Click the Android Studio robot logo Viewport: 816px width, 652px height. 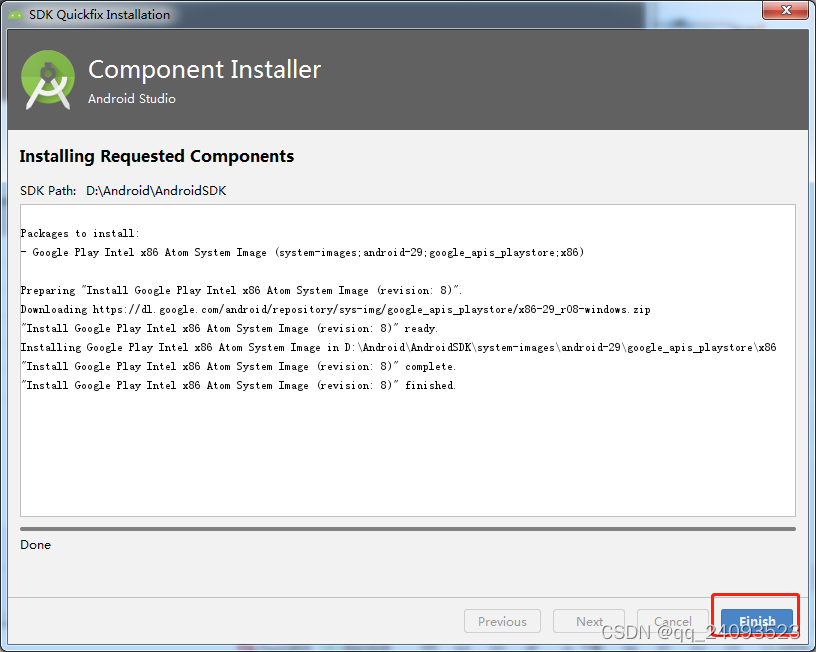click(x=47, y=80)
